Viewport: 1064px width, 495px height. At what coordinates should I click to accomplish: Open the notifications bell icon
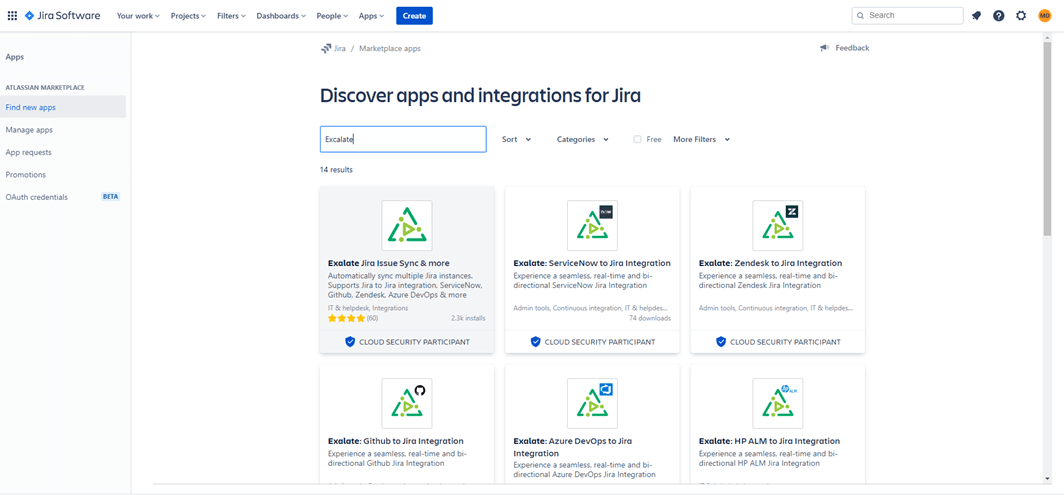(x=976, y=16)
